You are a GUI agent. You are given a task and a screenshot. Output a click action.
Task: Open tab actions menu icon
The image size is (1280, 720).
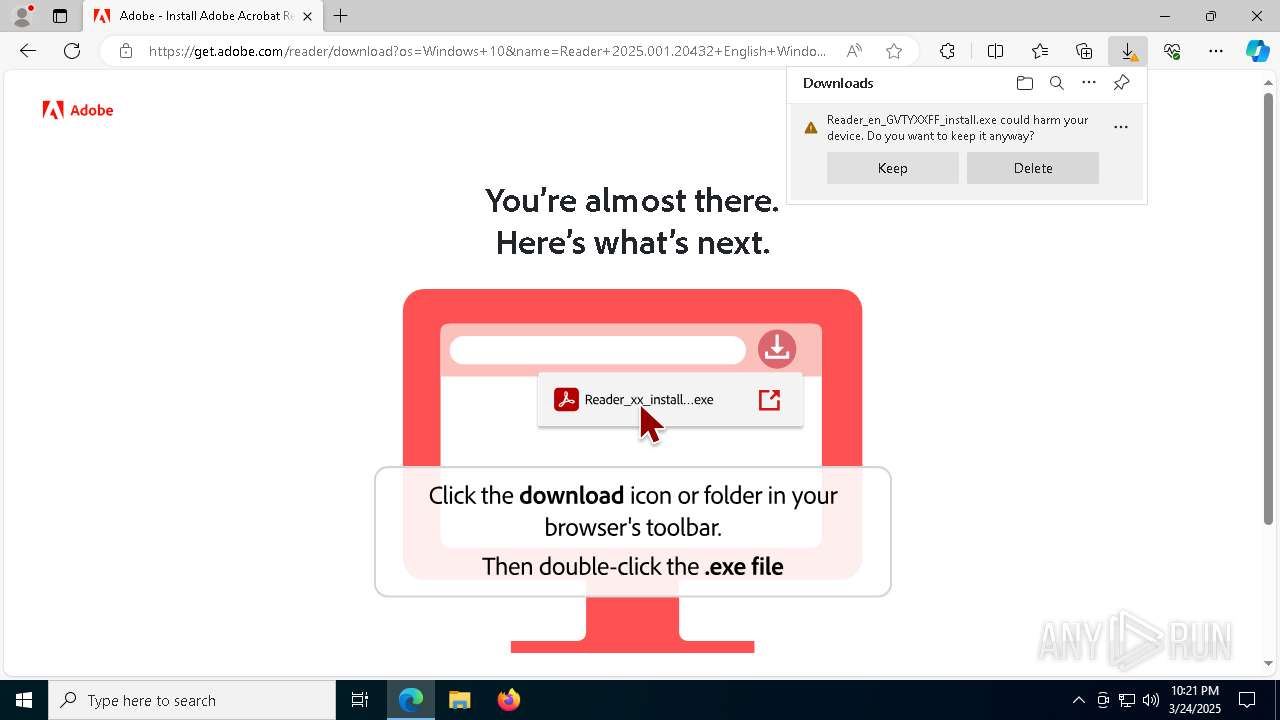[x=60, y=16]
